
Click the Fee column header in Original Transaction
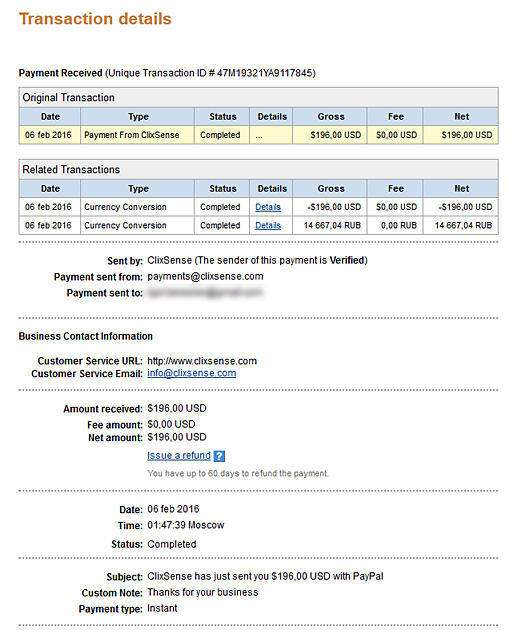(x=395, y=117)
